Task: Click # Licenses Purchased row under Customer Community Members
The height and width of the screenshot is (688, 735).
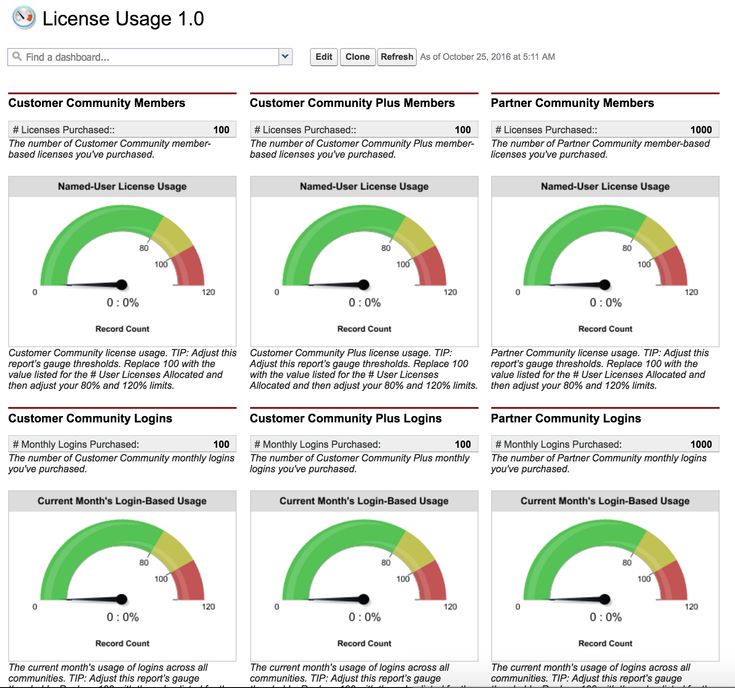Action: (122, 129)
